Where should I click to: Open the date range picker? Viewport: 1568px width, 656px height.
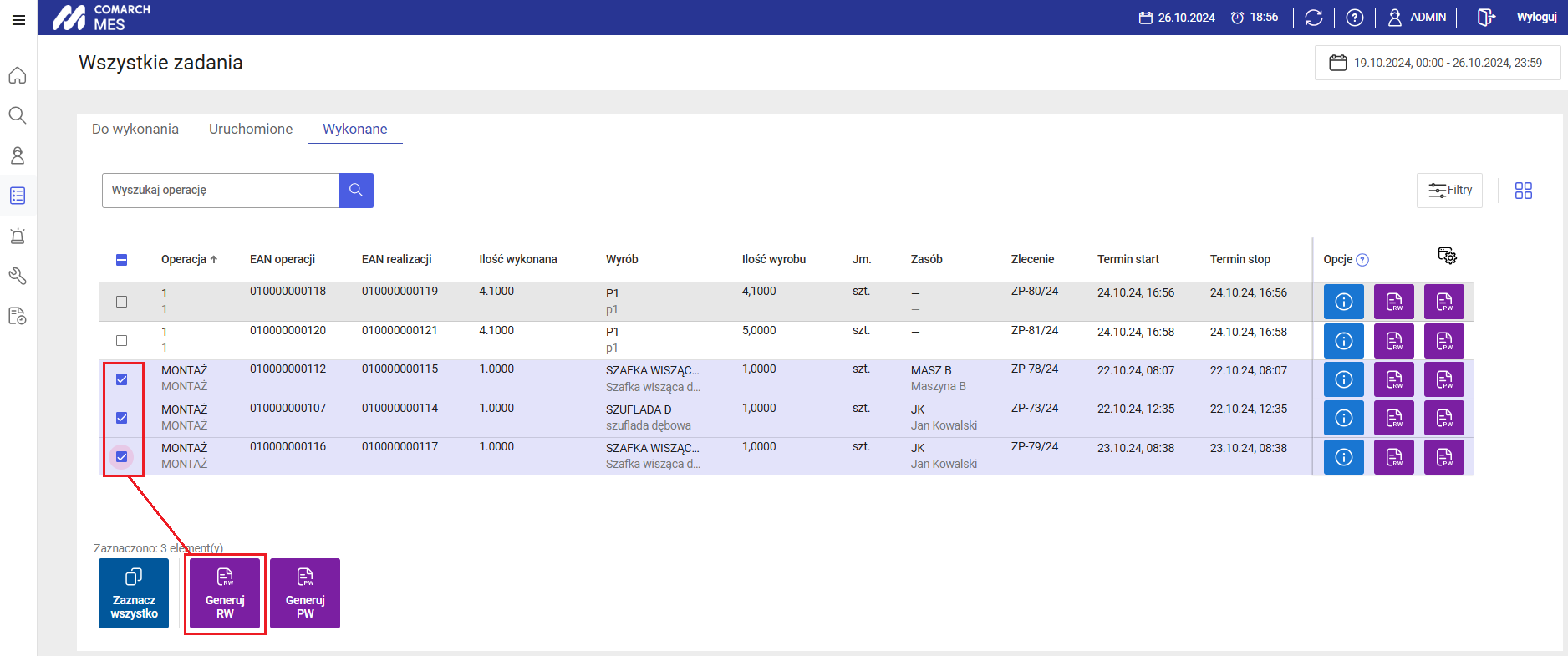pos(1438,63)
